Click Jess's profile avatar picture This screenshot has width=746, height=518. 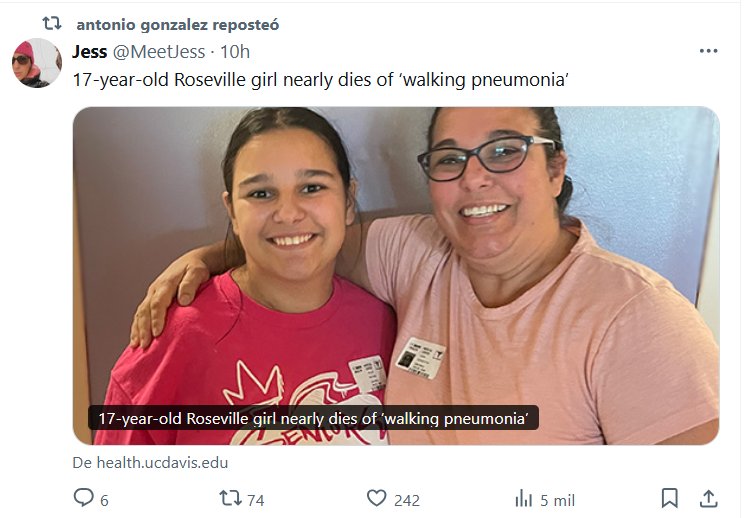coord(37,64)
